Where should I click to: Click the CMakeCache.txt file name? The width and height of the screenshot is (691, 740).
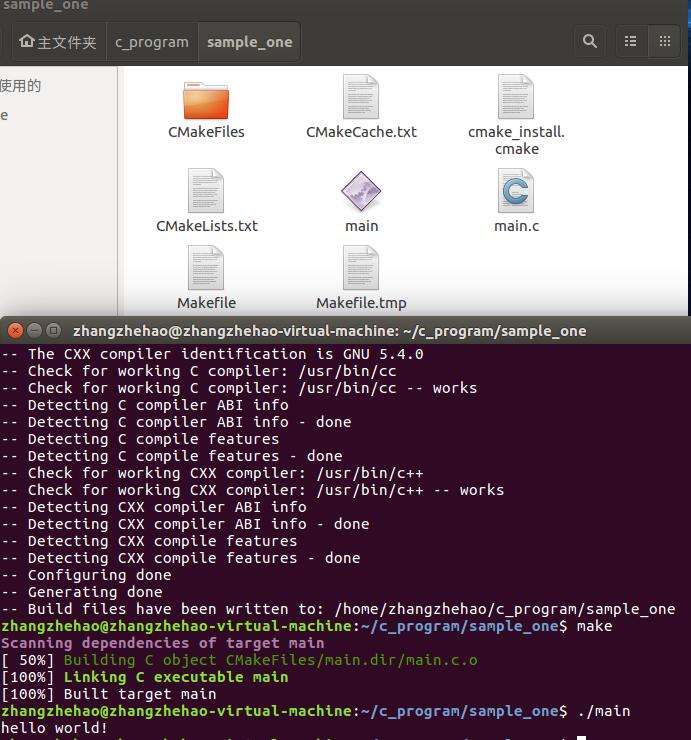(361, 132)
